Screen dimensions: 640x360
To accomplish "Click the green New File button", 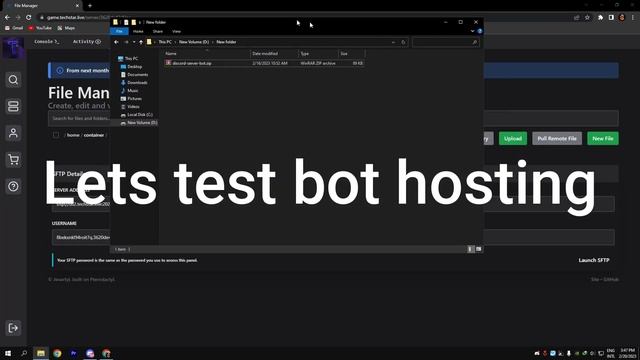I will pos(603,138).
